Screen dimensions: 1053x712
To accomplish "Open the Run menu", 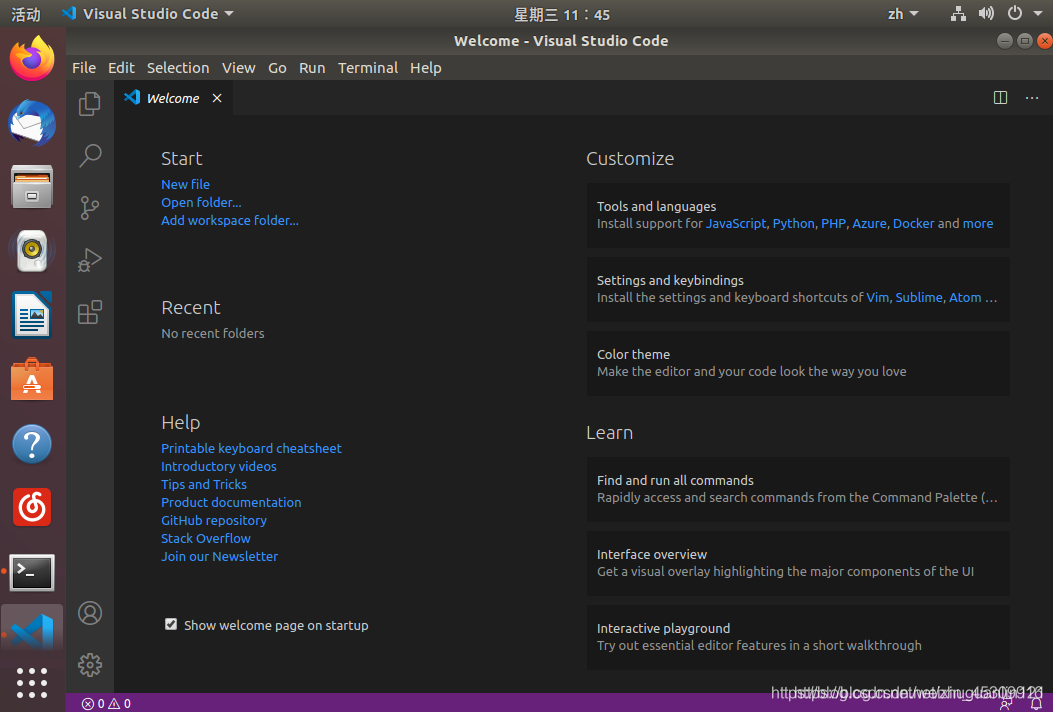I will coord(312,68).
